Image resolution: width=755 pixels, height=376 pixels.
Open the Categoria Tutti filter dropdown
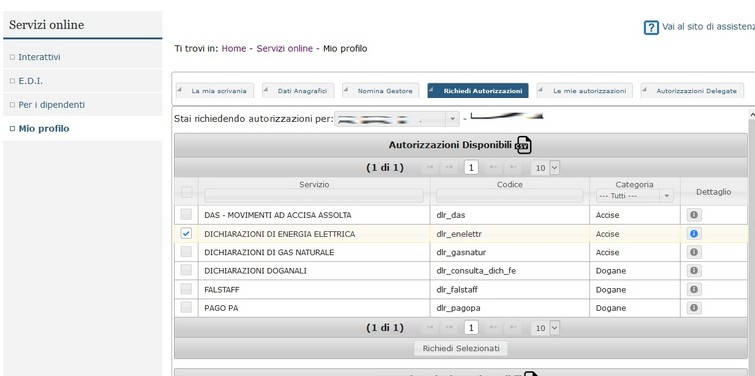coord(634,196)
